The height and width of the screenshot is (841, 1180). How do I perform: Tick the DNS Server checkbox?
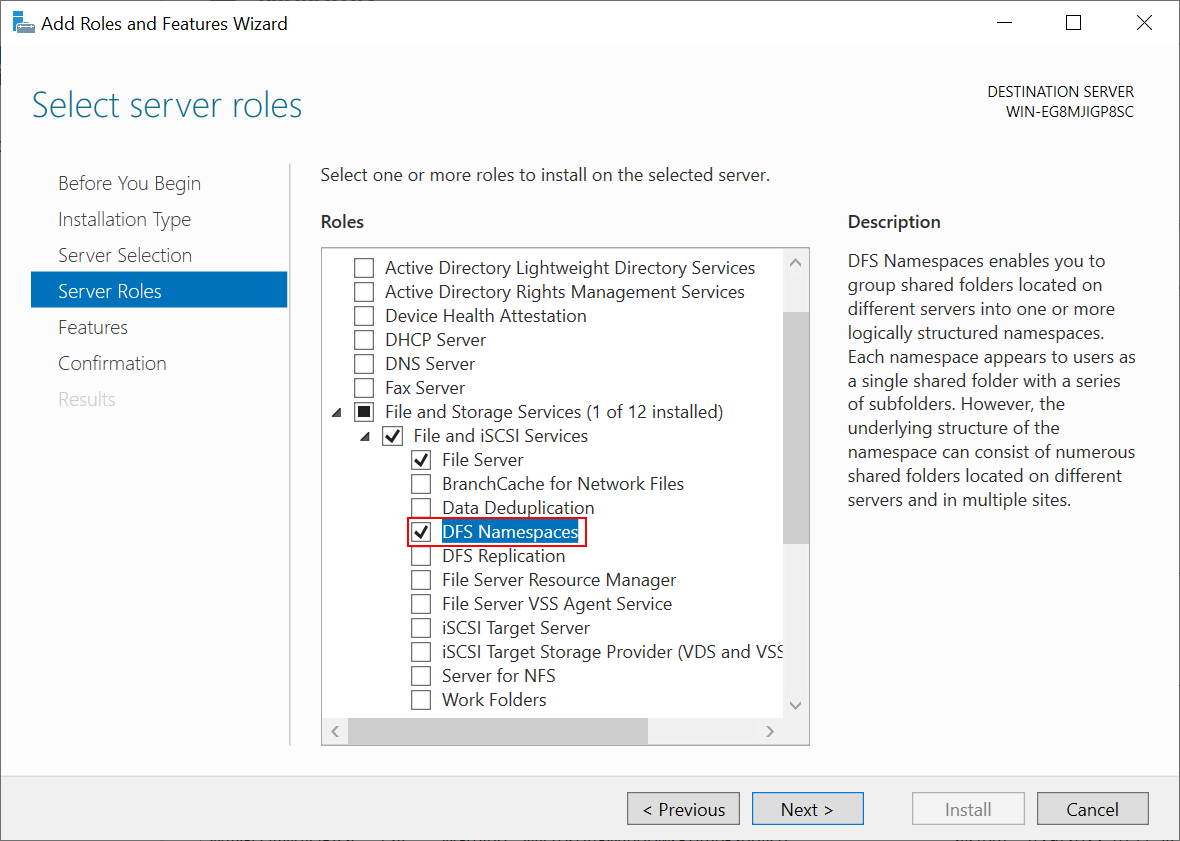point(365,364)
